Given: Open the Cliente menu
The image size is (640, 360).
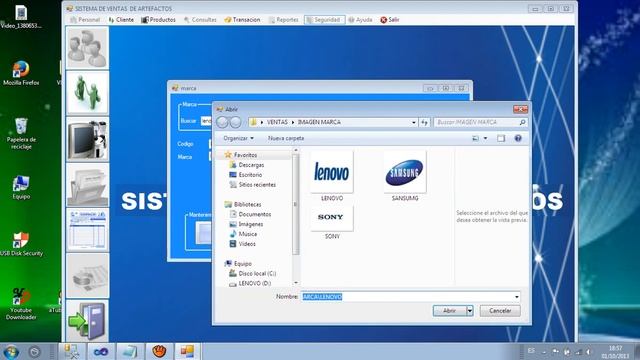Looking at the screenshot, I should [121, 20].
